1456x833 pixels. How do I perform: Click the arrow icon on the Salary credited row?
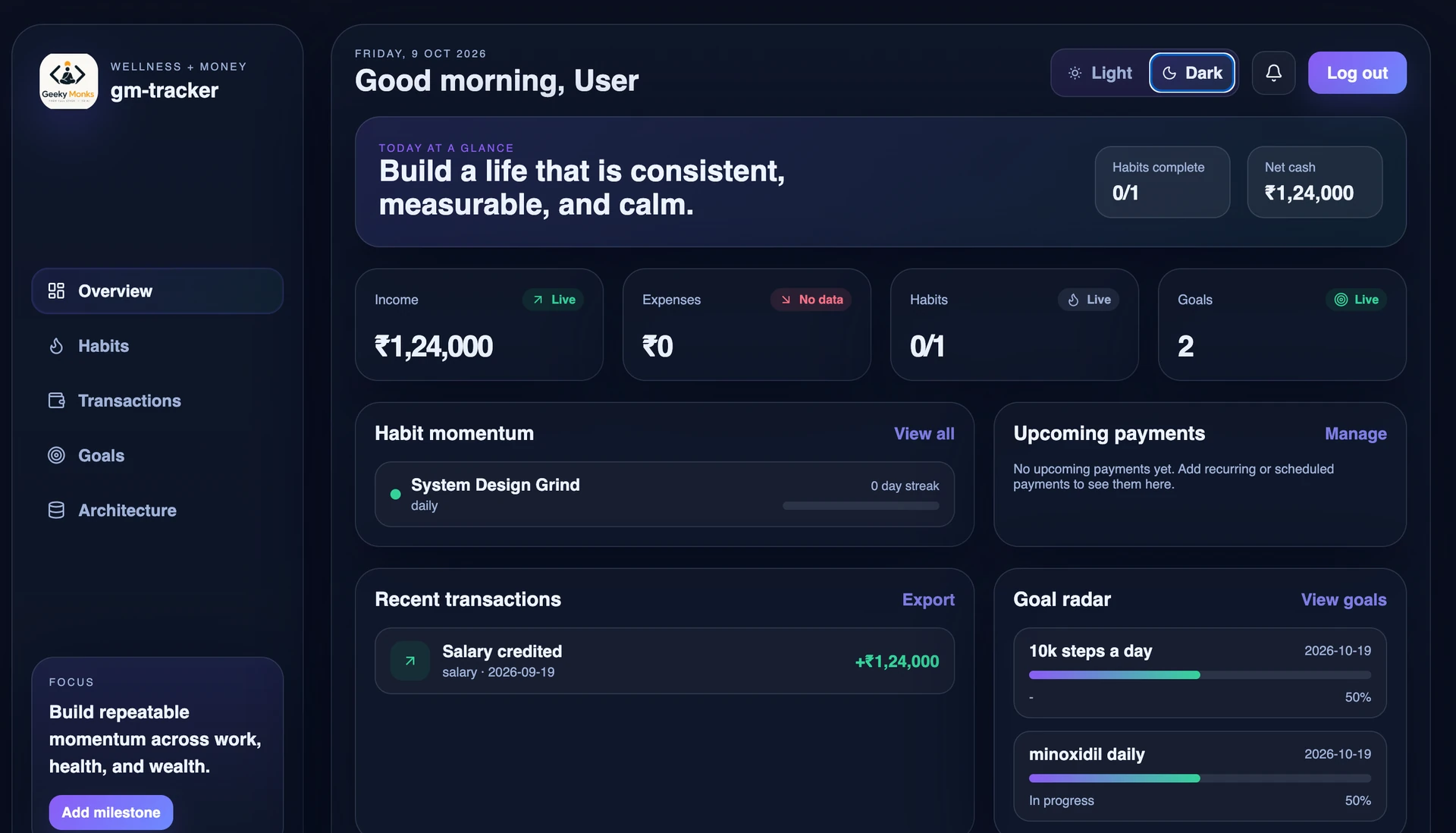click(409, 661)
